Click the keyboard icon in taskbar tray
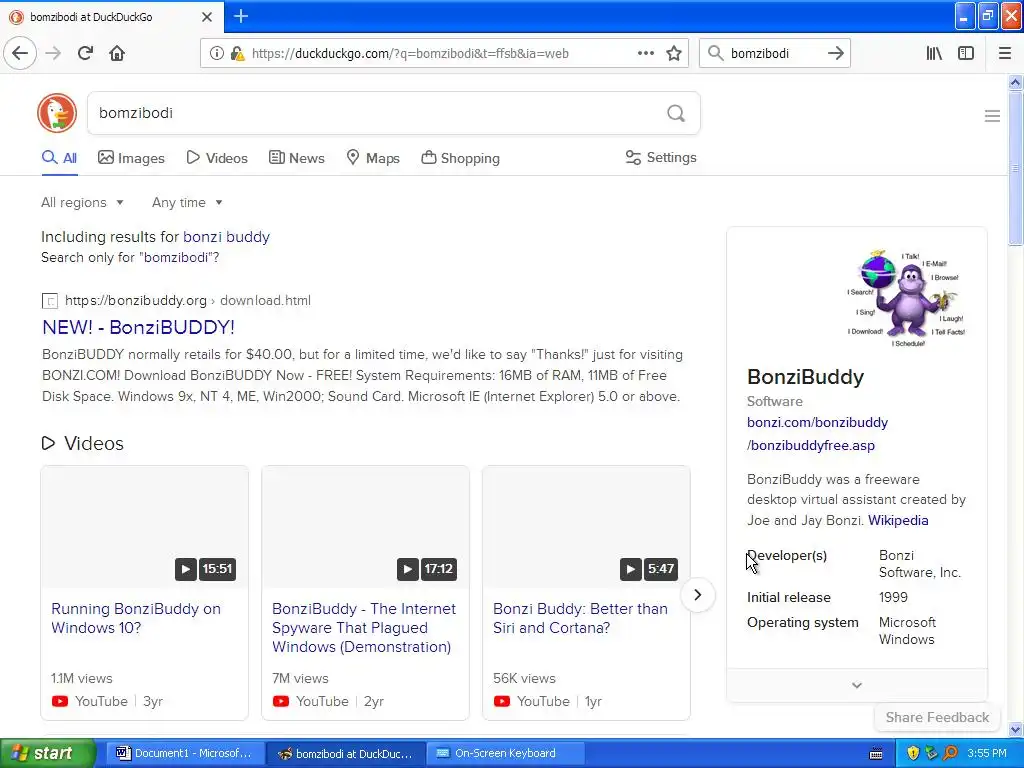 876,754
